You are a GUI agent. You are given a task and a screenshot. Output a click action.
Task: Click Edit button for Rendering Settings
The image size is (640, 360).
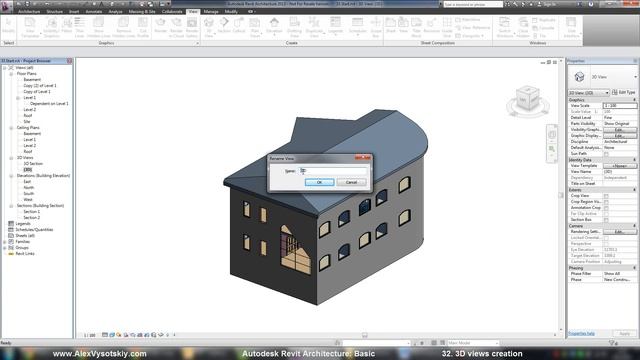pos(620,232)
